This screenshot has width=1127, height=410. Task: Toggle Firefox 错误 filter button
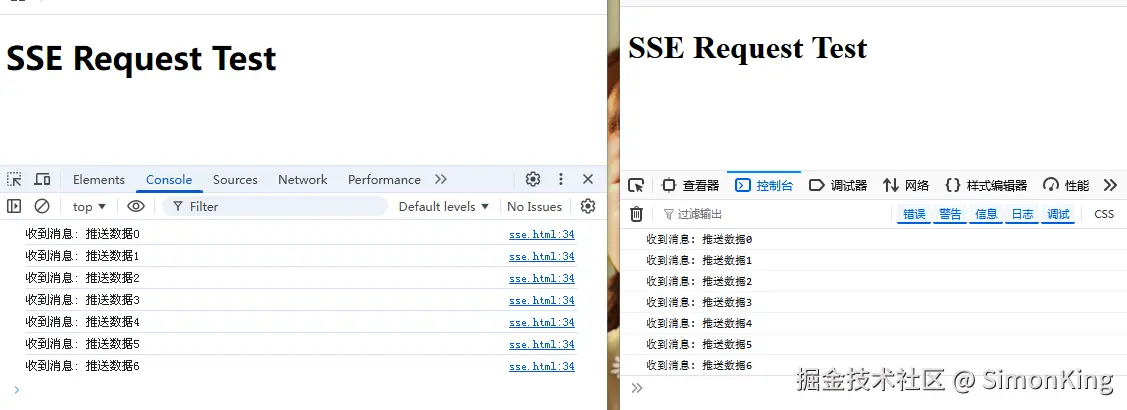click(x=914, y=214)
